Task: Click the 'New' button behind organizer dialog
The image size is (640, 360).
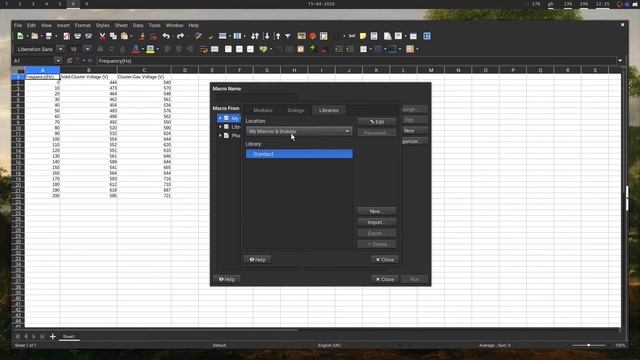Action: tap(415, 131)
